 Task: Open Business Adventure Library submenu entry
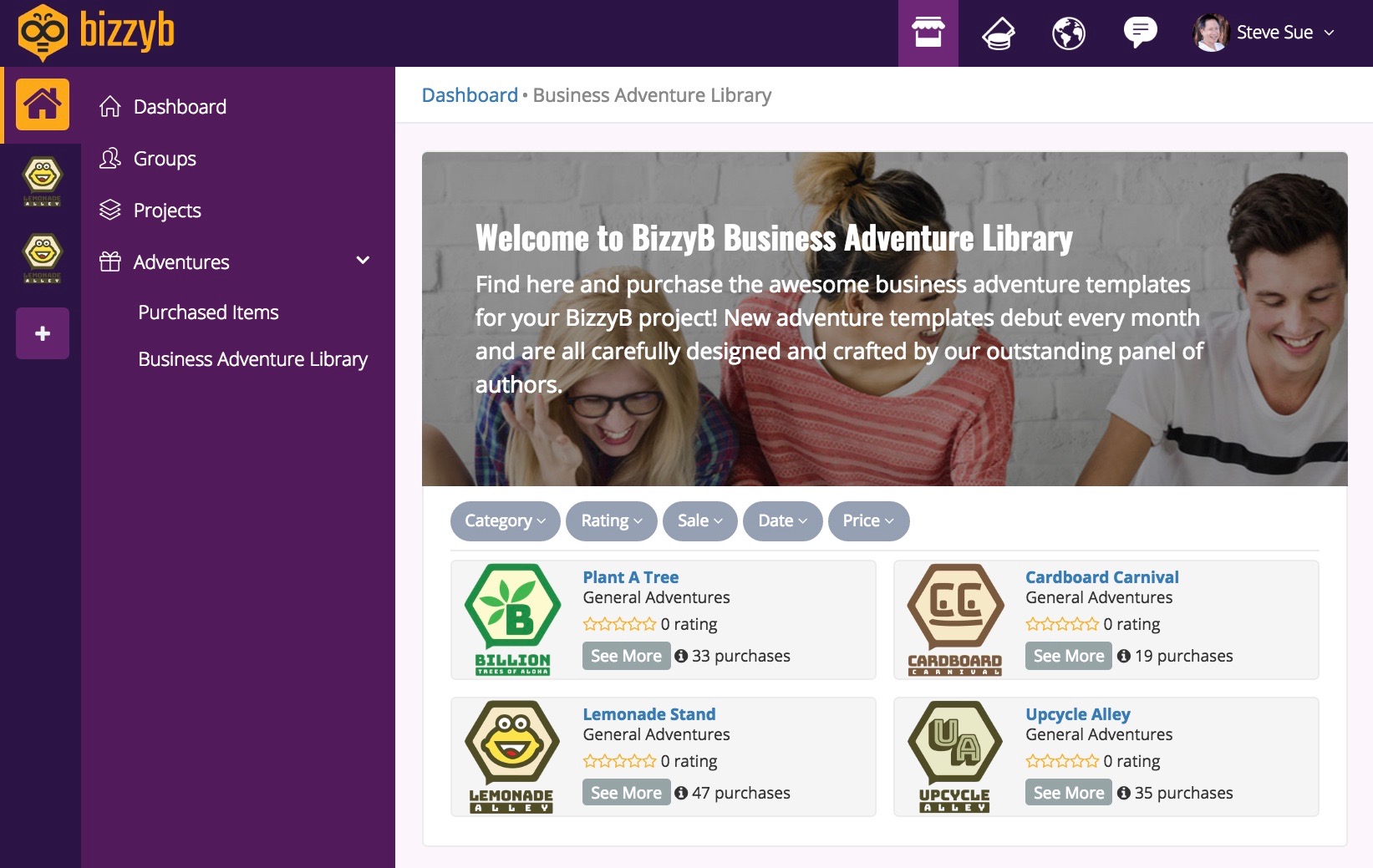[253, 359]
